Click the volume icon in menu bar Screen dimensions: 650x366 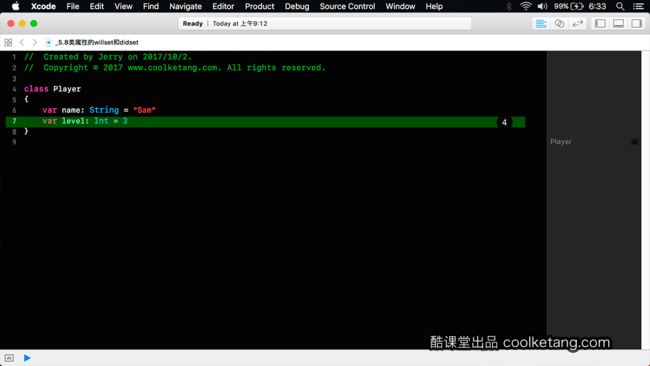[x=542, y=6]
